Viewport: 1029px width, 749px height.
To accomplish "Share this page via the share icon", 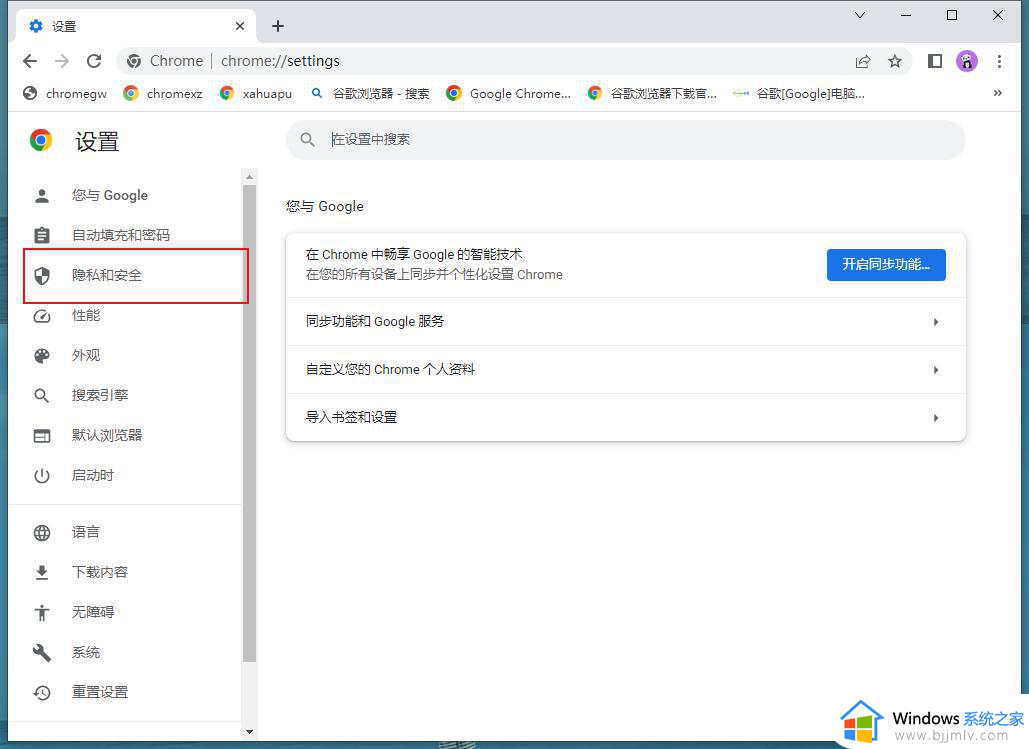I will [x=863, y=61].
